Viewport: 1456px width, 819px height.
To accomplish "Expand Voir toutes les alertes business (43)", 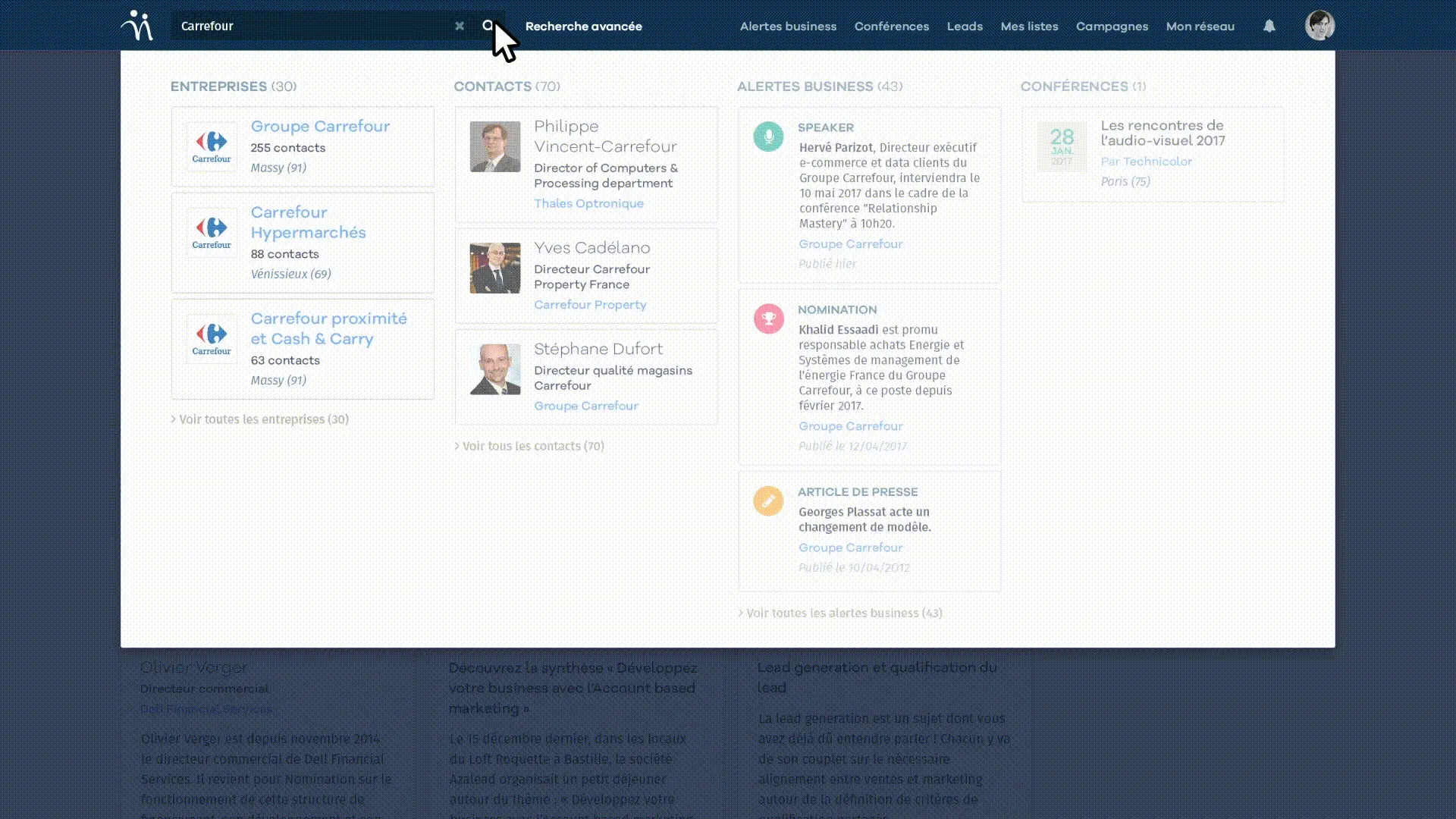I will pos(840,613).
